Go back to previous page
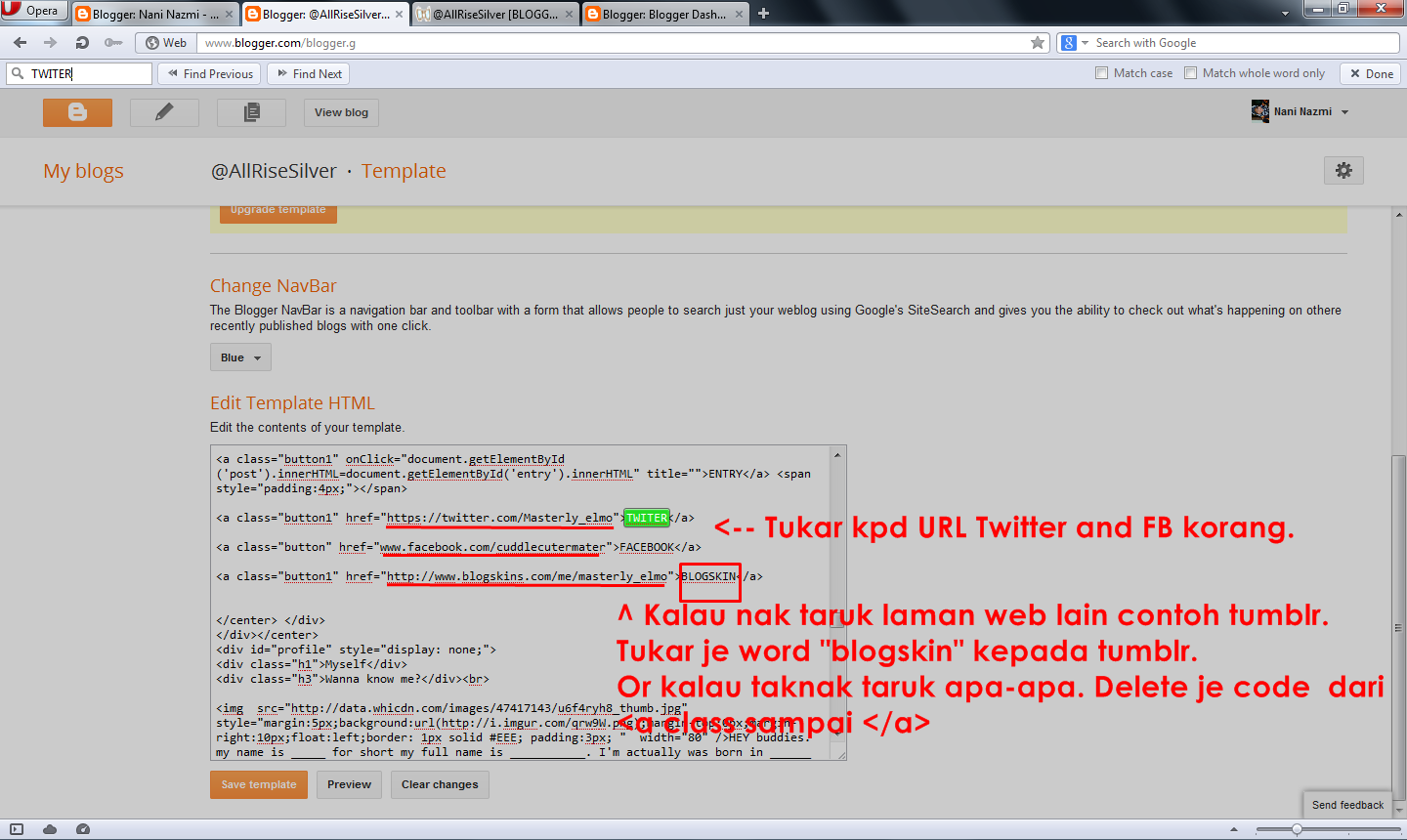1407x840 pixels. coord(21,43)
